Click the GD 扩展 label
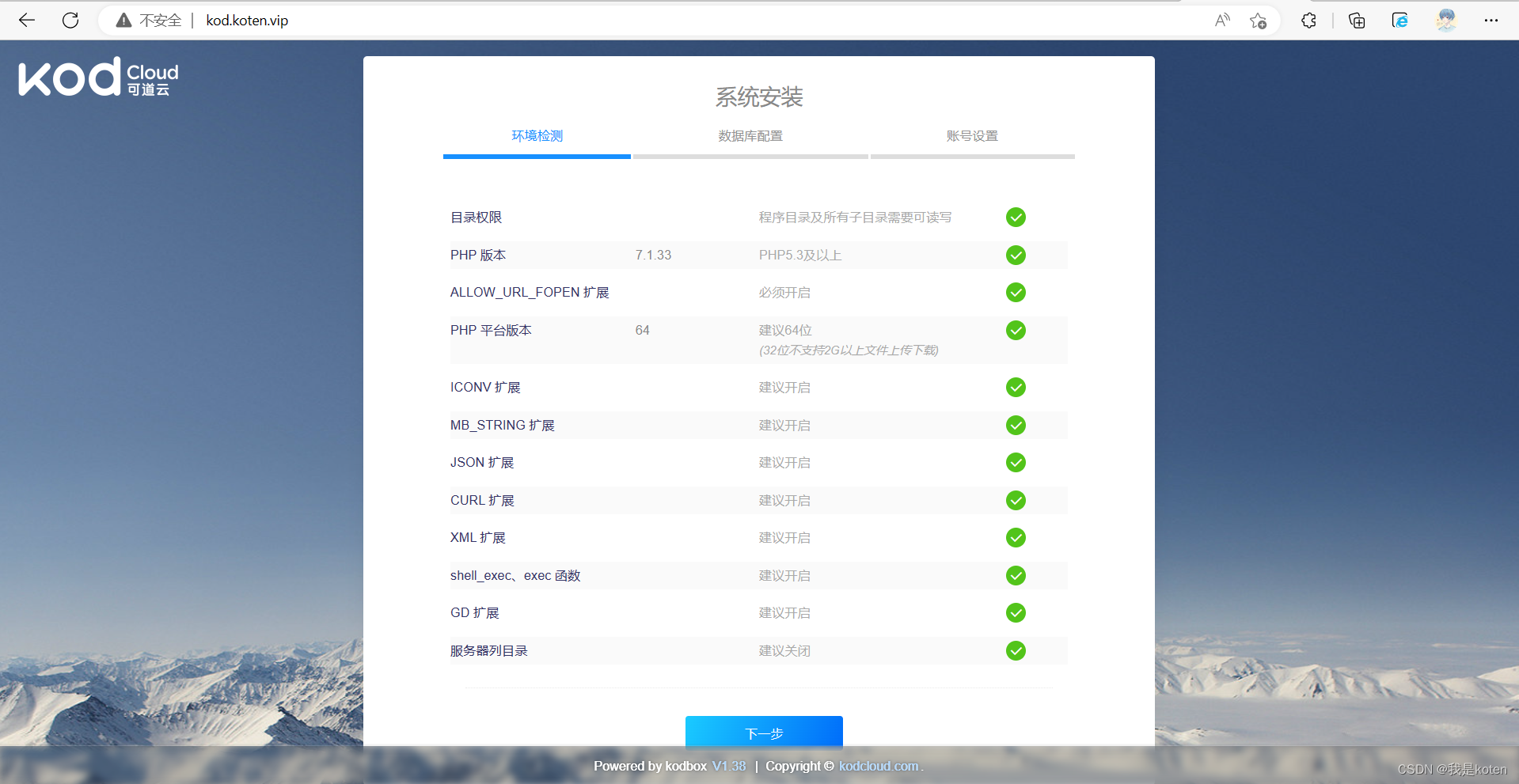Viewport: 1519px width, 784px height. pyautogui.click(x=474, y=613)
